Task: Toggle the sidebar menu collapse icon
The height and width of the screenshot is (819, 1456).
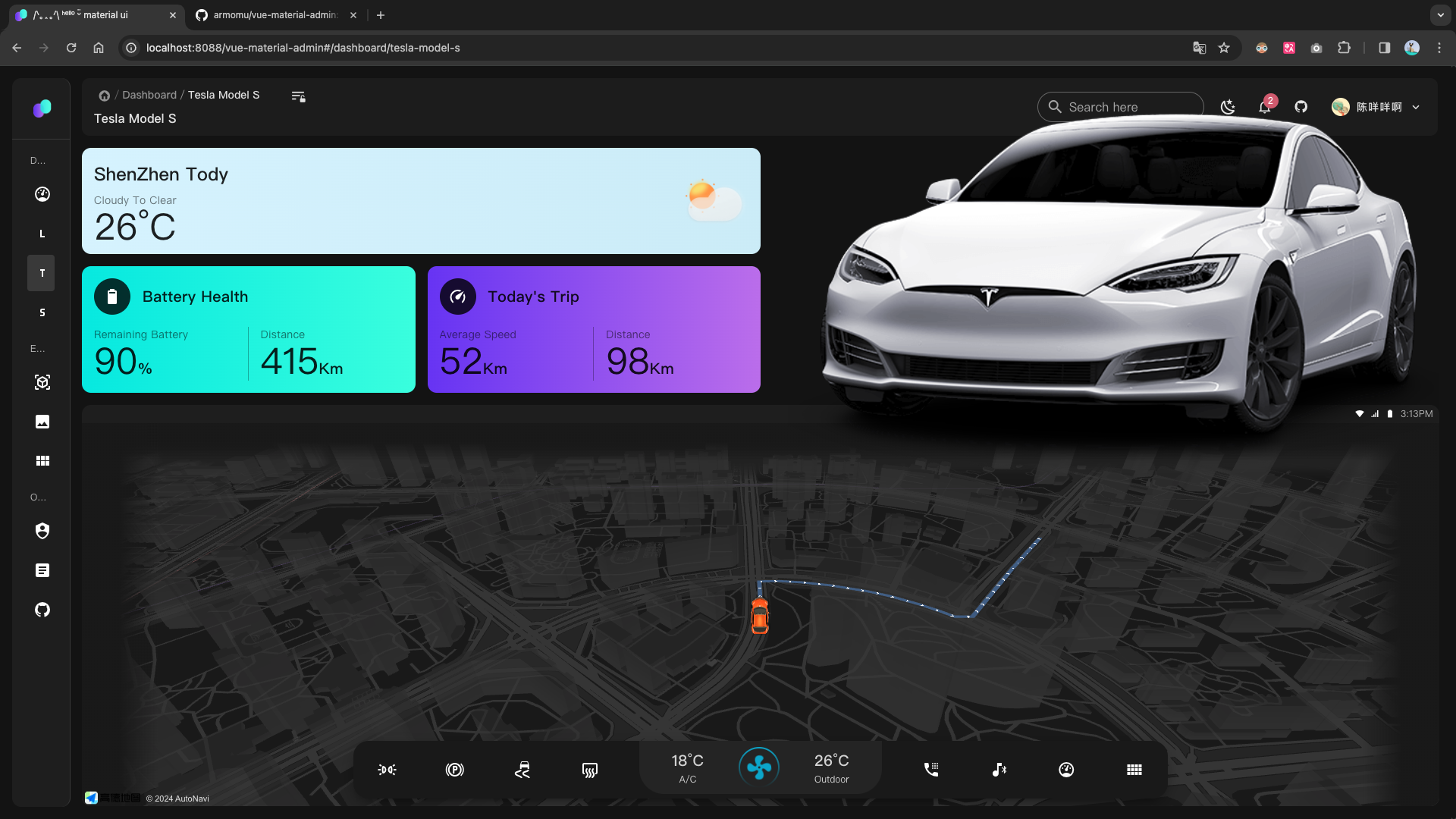Action: point(299,96)
